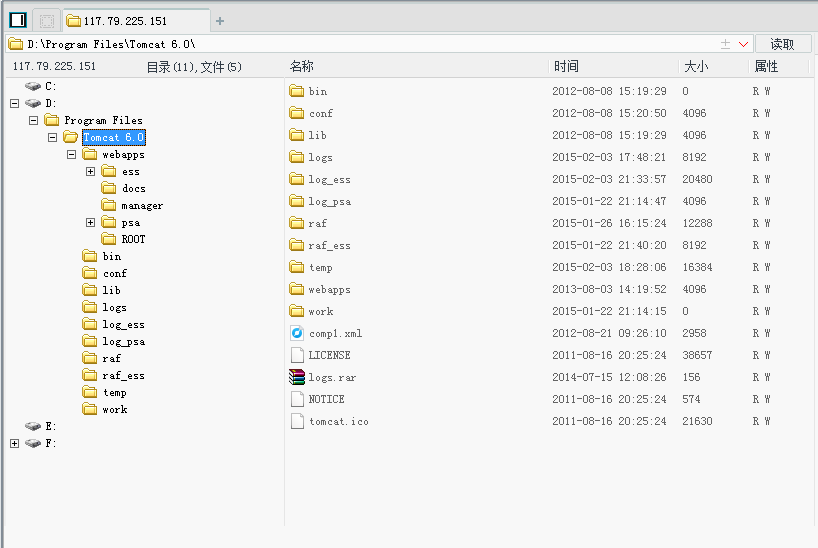Image resolution: width=818 pixels, height=548 pixels.
Task: Click the raf folder icon in file list
Action: click(297, 223)
